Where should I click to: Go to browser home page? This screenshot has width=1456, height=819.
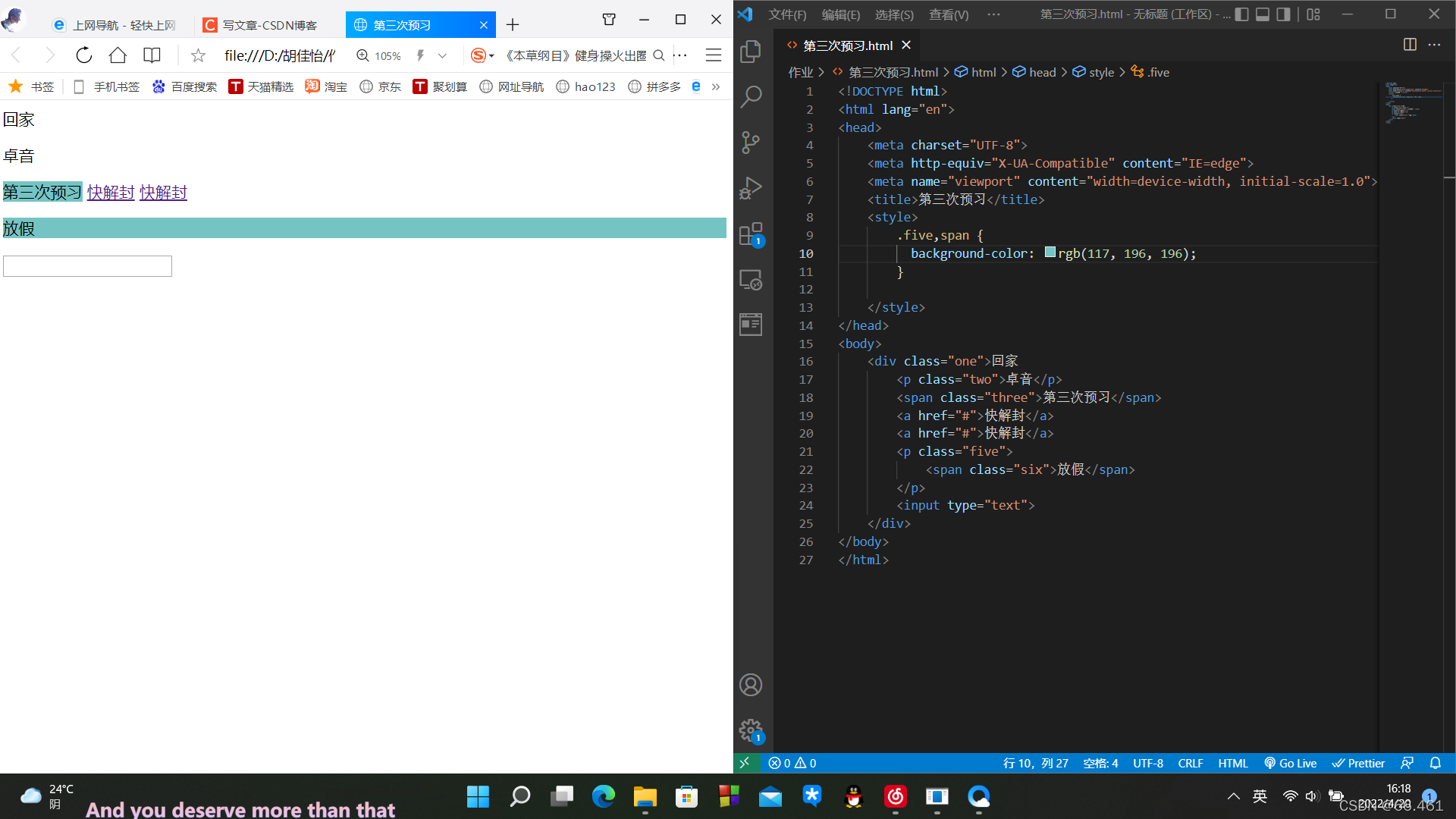coord(118,55)
